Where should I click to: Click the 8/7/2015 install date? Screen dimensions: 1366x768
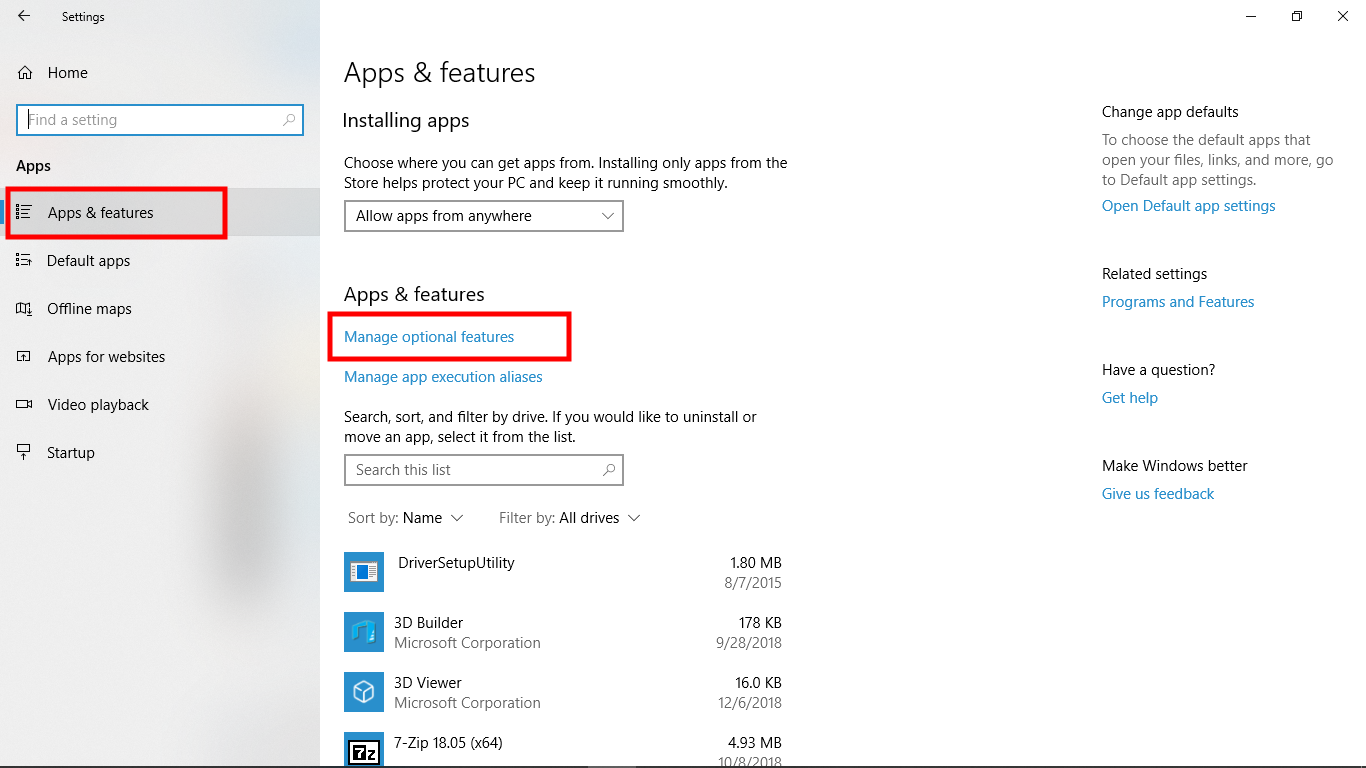[x=753, y=583]
